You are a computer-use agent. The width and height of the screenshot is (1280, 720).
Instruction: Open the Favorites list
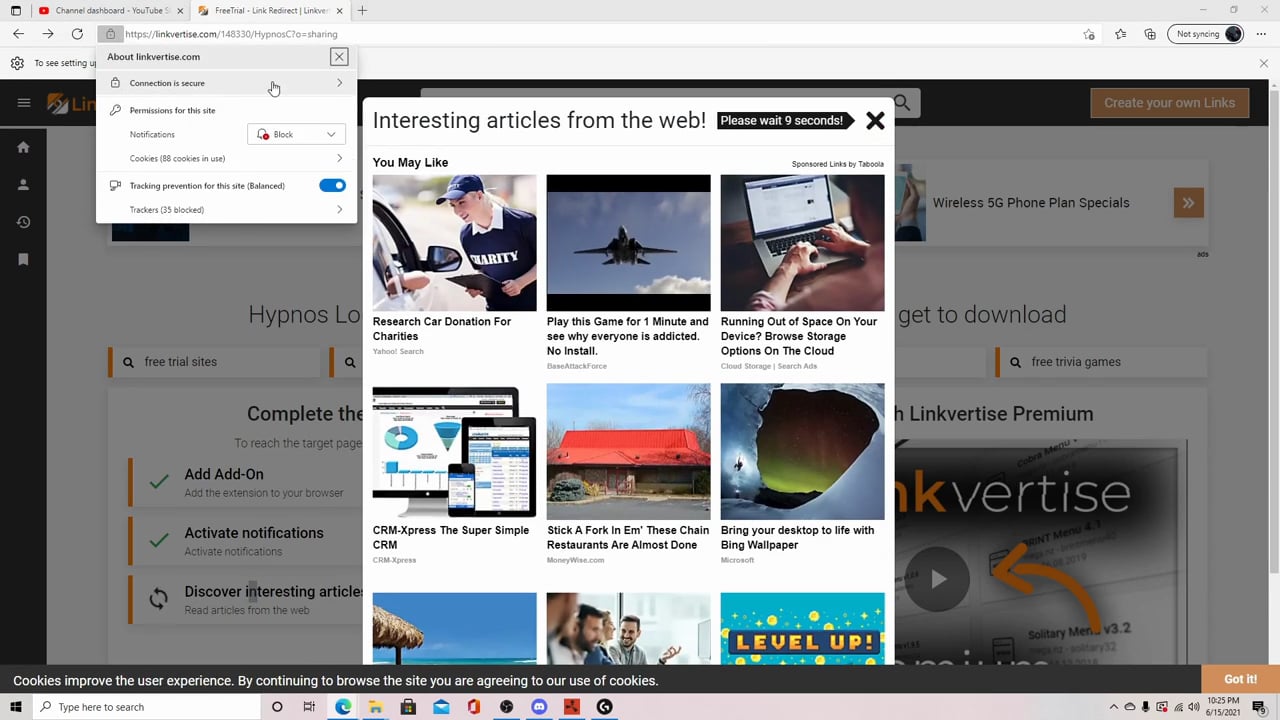[x=1120, y=34]
